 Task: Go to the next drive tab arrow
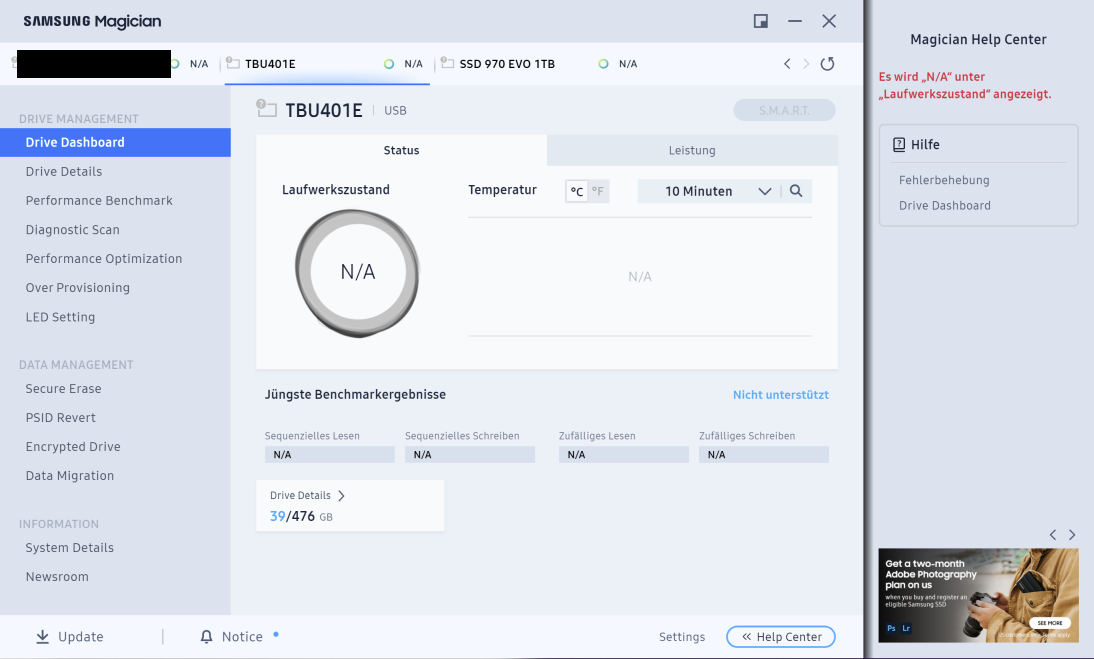coord(806,63)
